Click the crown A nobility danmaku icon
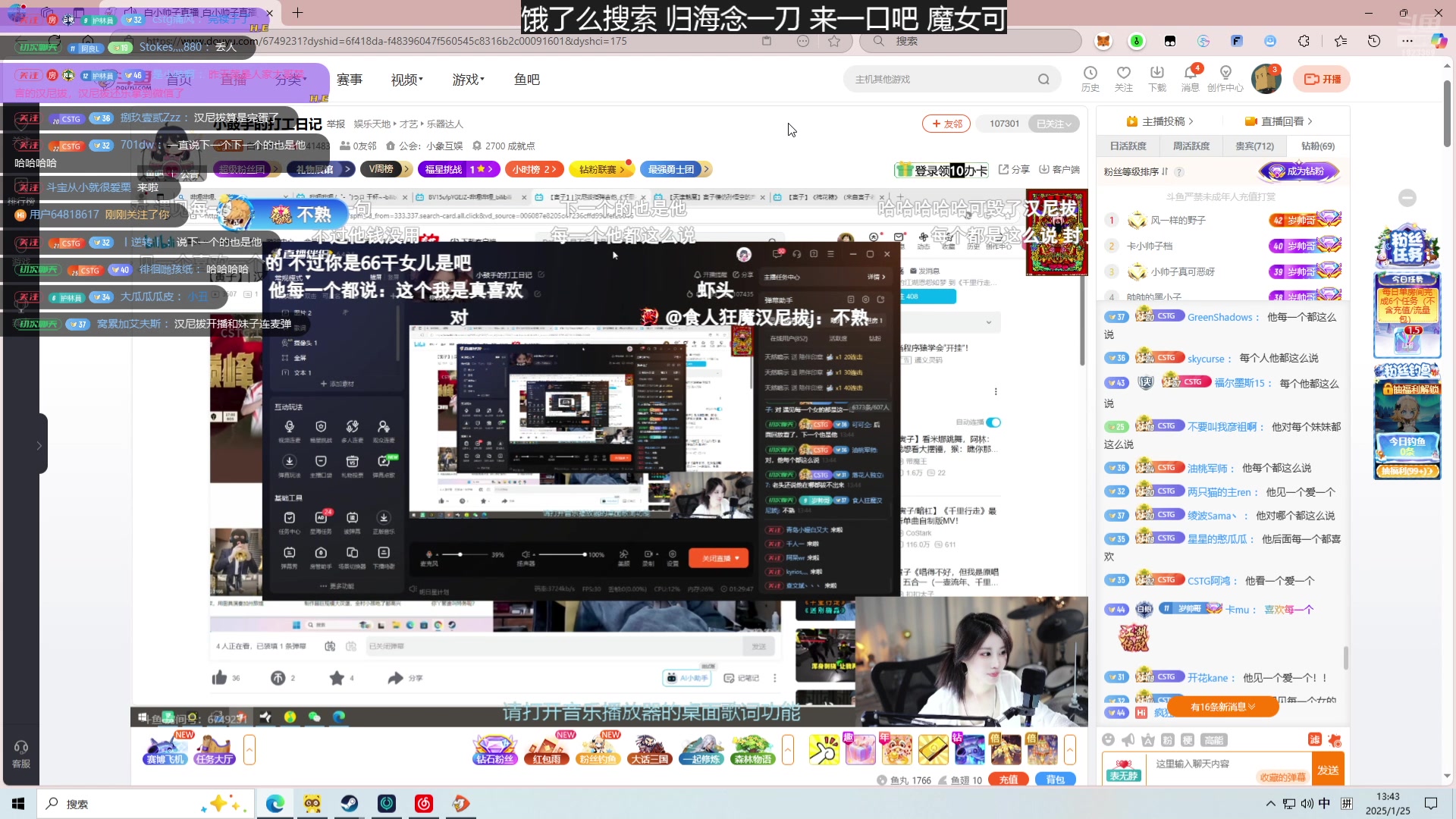The image size is (1456, 819). (x=1148, y=740)
